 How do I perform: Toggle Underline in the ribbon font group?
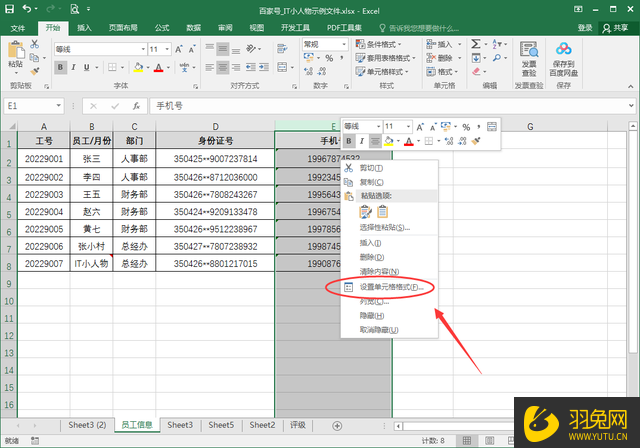(x=87, y=67)
